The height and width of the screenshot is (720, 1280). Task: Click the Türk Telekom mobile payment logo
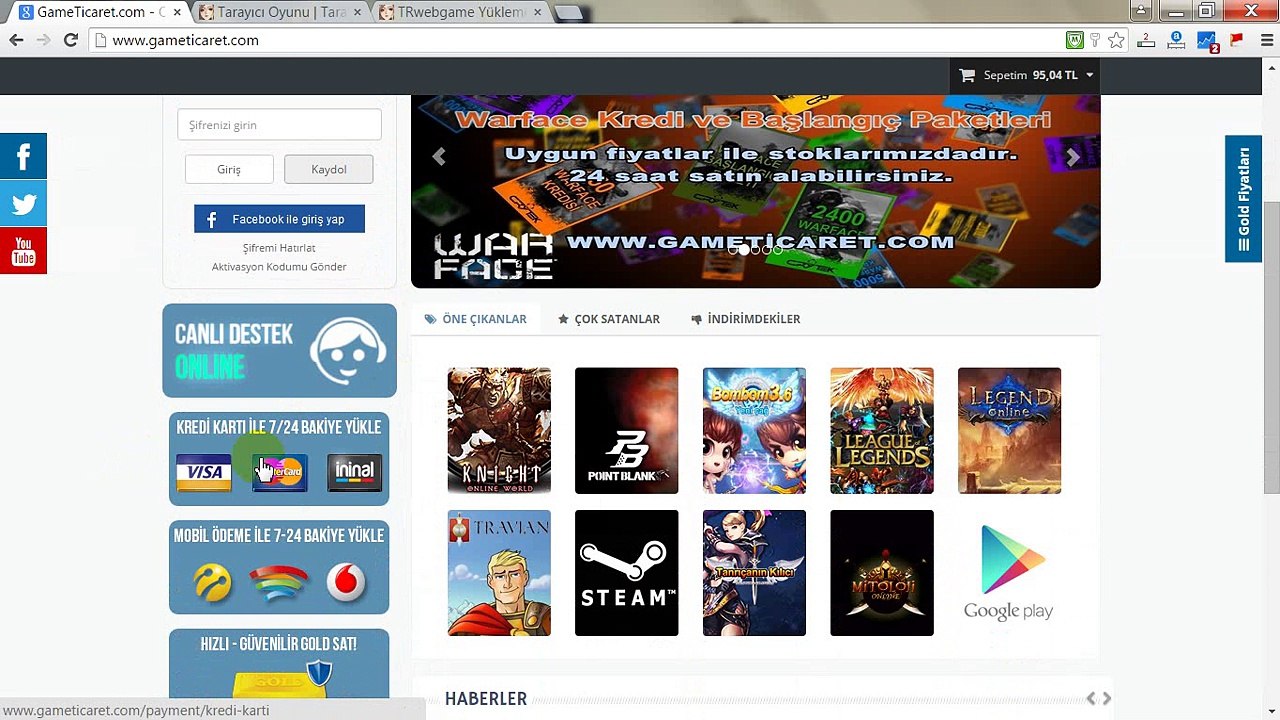(279, 582)
